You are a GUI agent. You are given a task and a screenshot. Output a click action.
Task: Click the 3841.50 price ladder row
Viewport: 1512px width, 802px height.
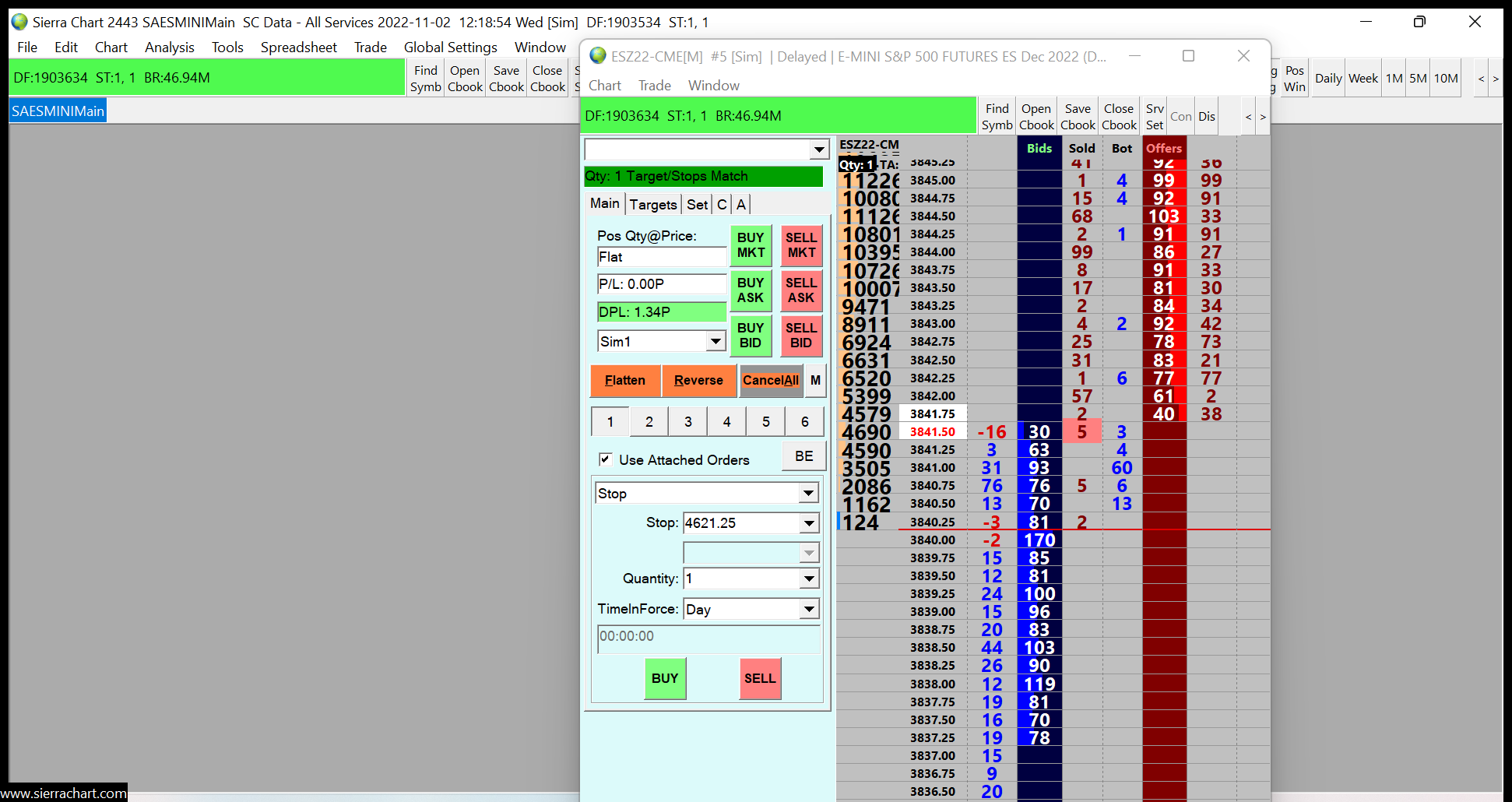[x=932, y=432]
